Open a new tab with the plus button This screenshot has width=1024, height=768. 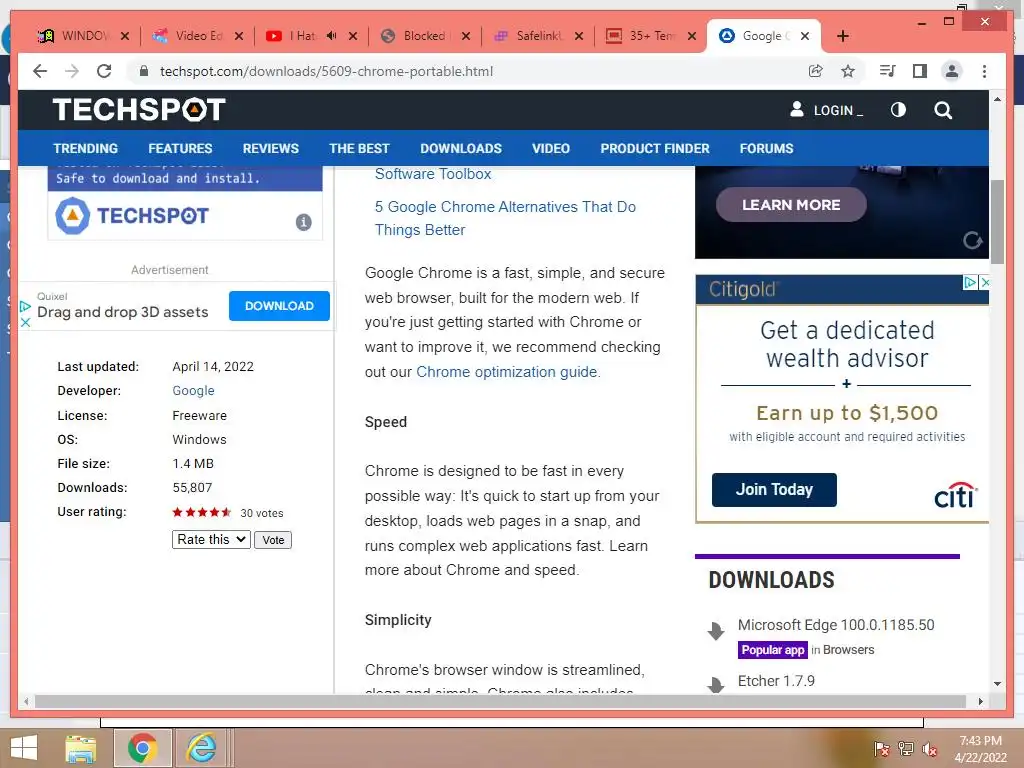click(842, 36)
